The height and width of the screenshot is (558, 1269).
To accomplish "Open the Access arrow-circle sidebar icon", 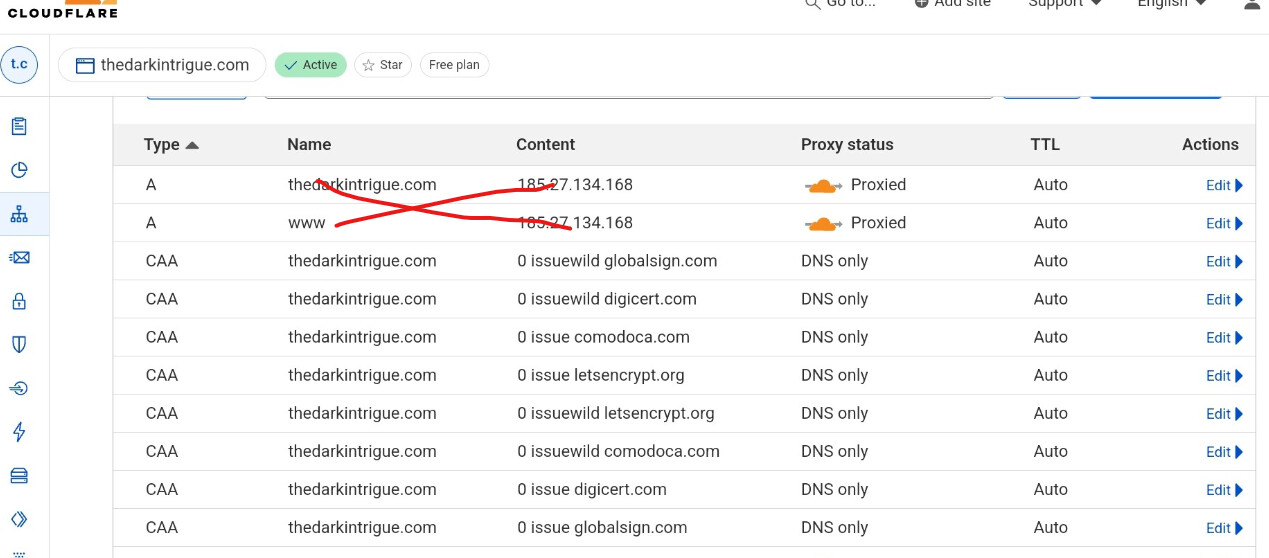I will pyautogui.click(x=19, y=388).
